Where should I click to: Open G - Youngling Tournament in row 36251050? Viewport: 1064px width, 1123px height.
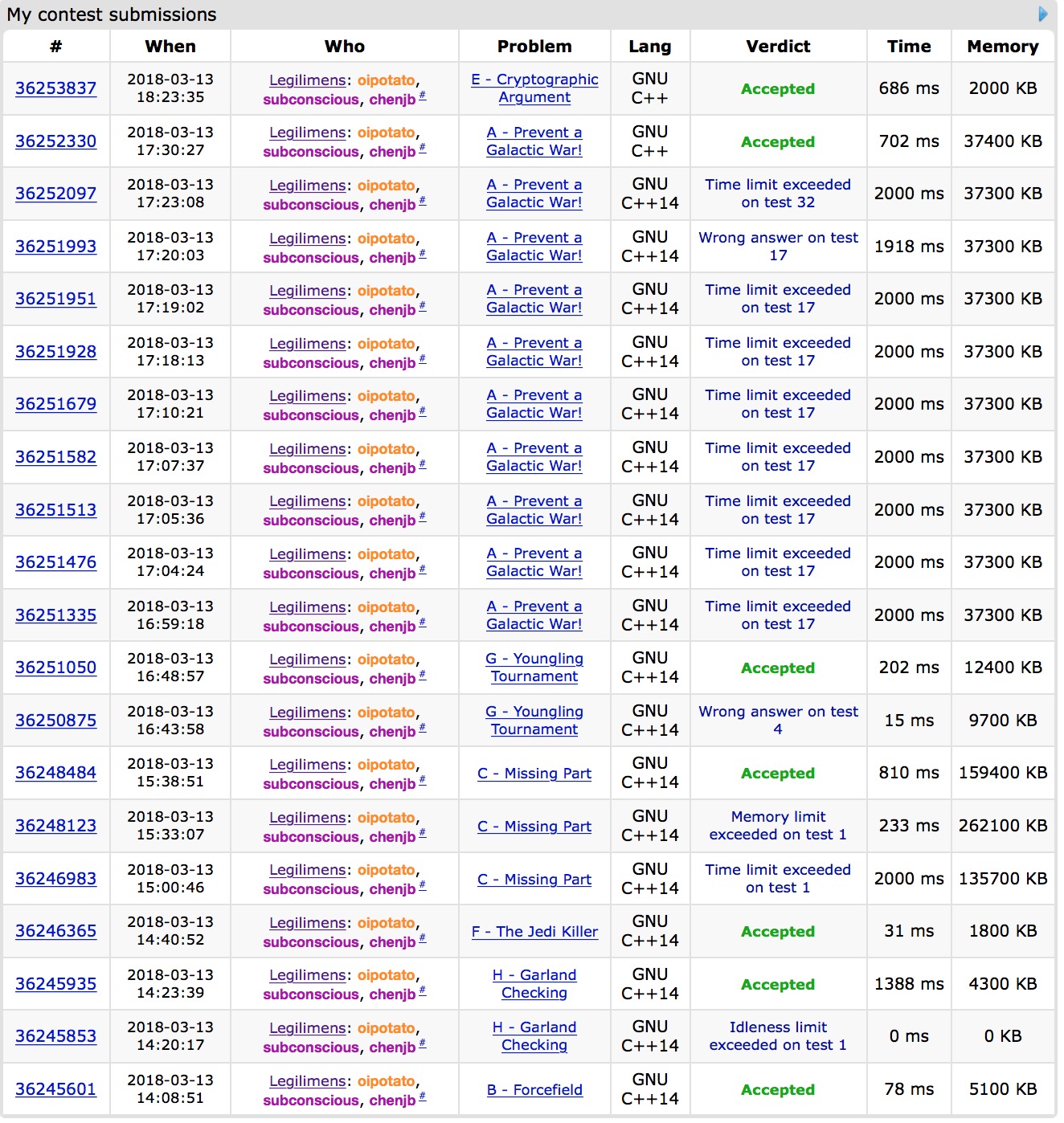coord(534,668)
